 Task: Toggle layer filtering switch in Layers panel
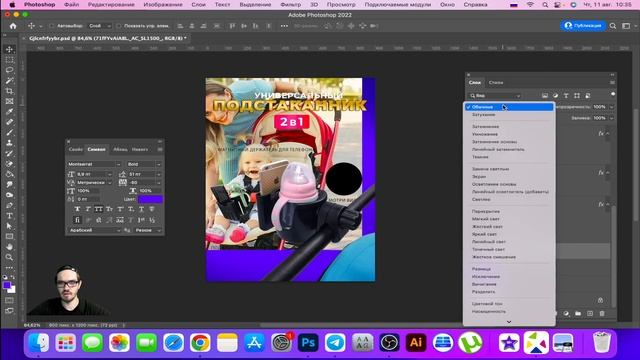(x=613, y=94)
